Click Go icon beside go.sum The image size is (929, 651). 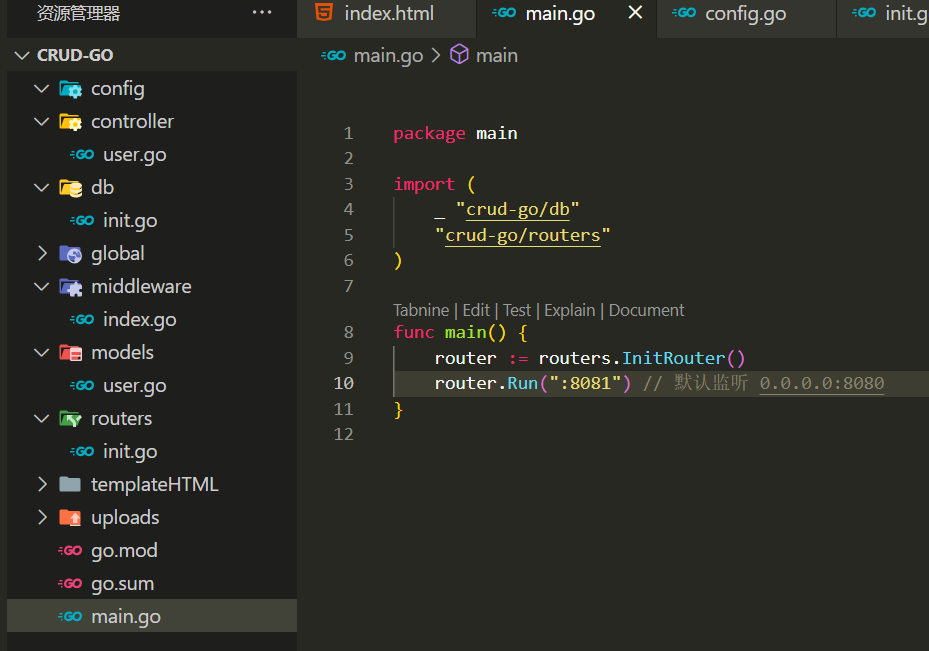pyautogui.click(x=70, y=583)
